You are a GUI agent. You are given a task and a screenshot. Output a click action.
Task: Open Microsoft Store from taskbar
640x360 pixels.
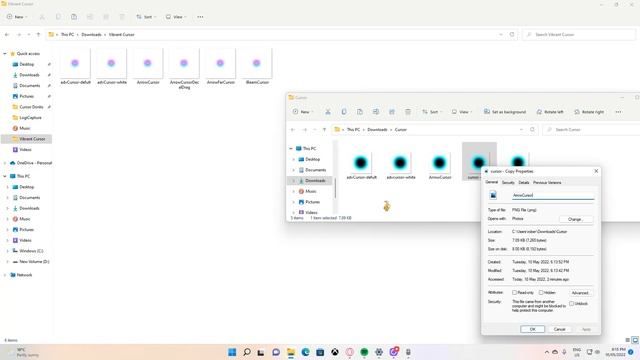click(320, 352)
